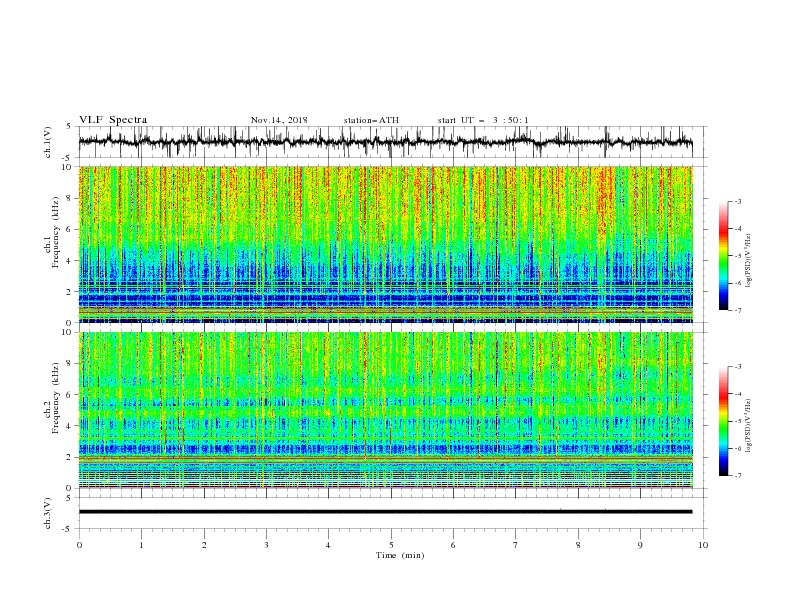Click the '10' tick label on time axis
Image resolution: width=792 pixels, height=612 pixels.
703,545
